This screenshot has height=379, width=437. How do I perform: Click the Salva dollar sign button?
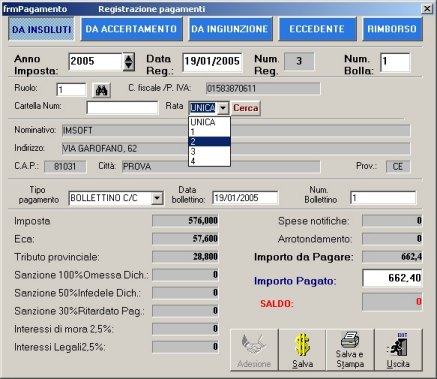302,350
